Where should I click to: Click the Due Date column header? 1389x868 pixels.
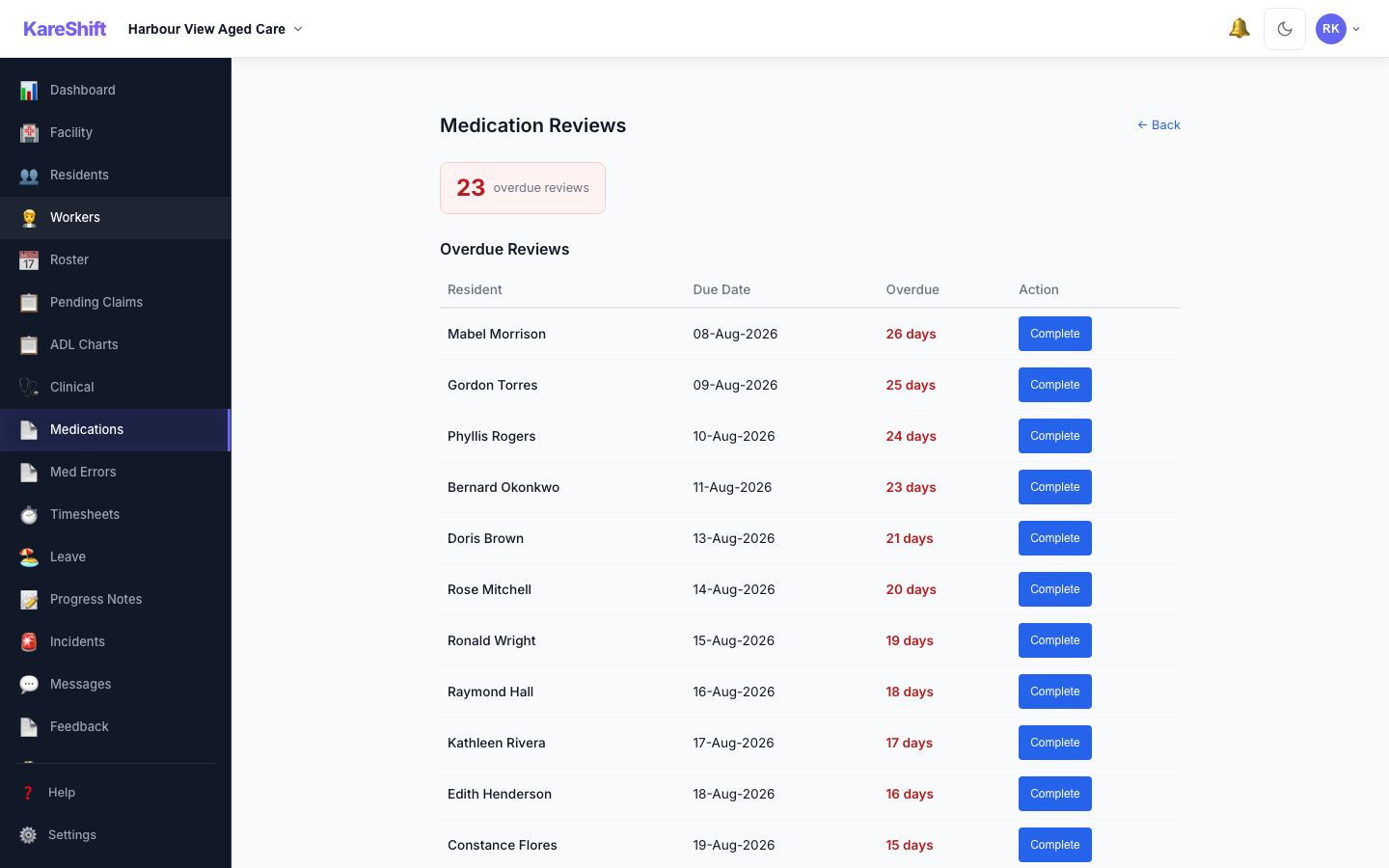[x=722, y=289]
